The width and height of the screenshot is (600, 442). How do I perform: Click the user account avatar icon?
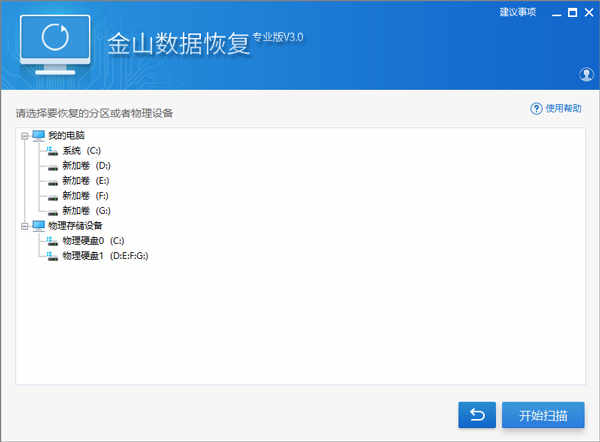(x=586, y=75)
